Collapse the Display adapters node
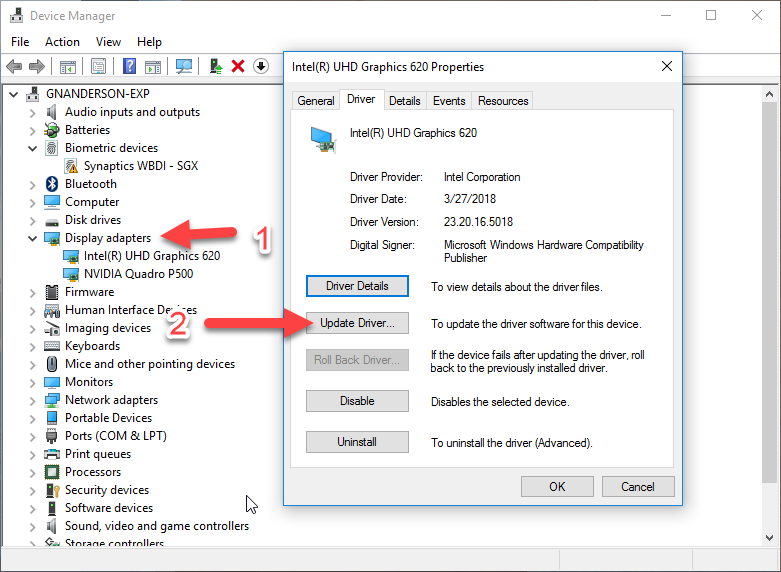The image size is (781, 572). [x=32, y=239]
